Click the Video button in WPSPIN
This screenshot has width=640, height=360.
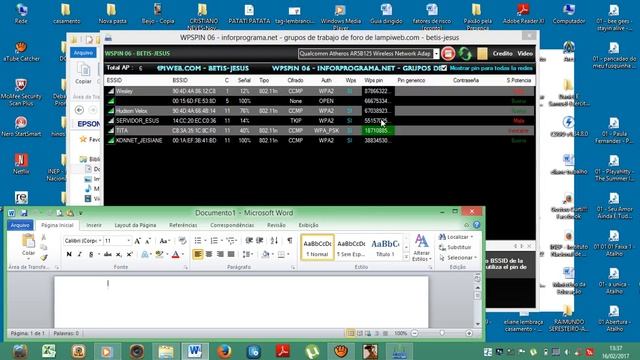click(x=525, y=53)
